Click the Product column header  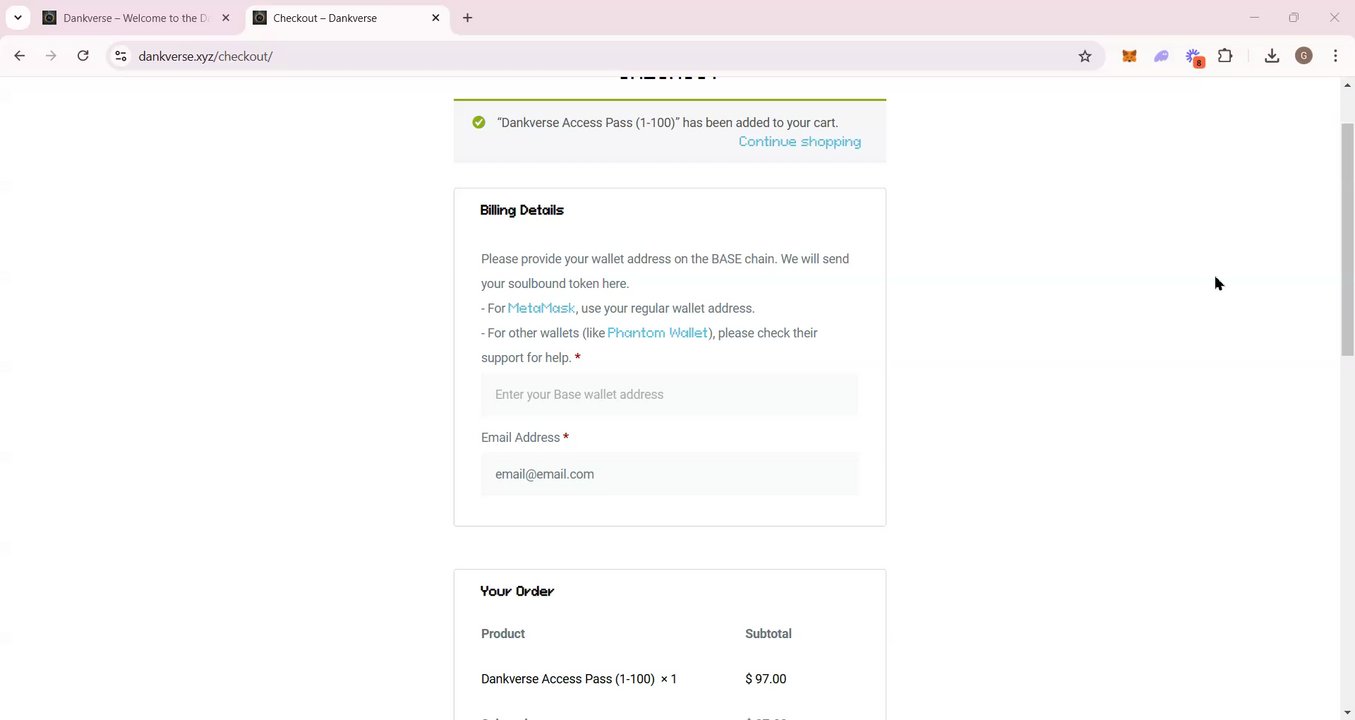503,634
